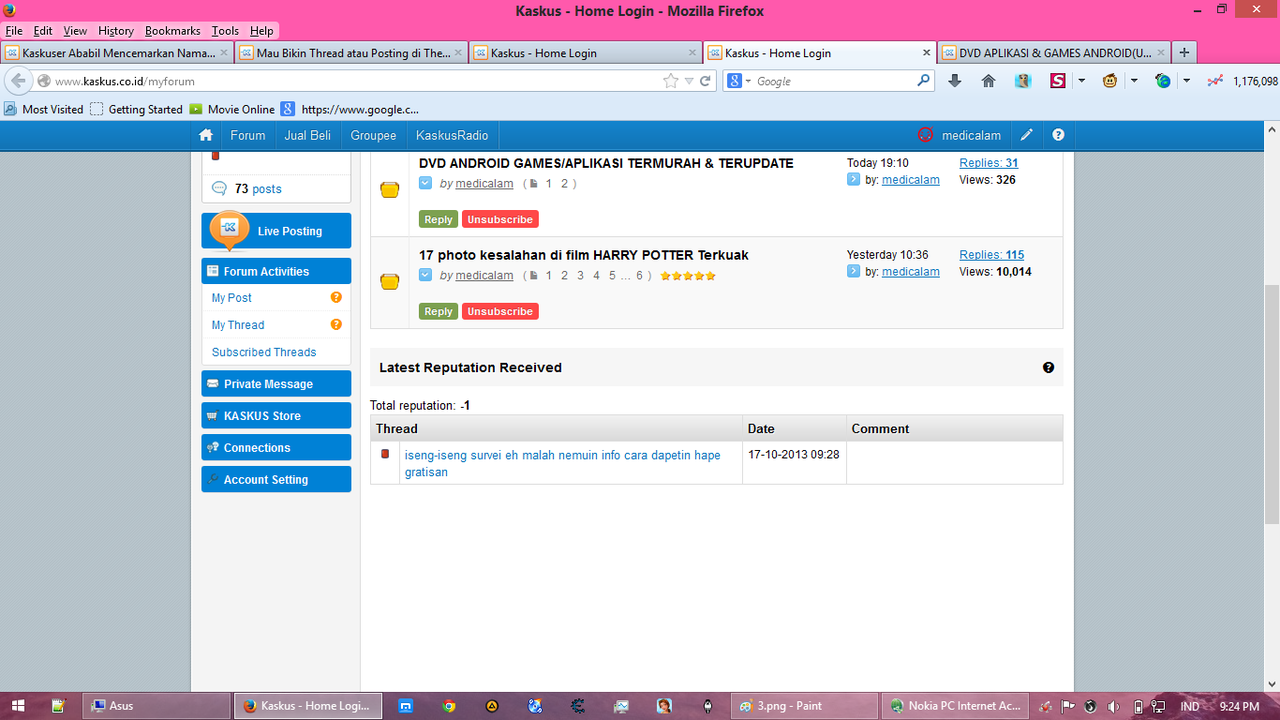Screen dimensions: 1280x720
Task: Open Jual Beli in Kaskus navbar
Action: pyautogui.click(x=308, y=135)
